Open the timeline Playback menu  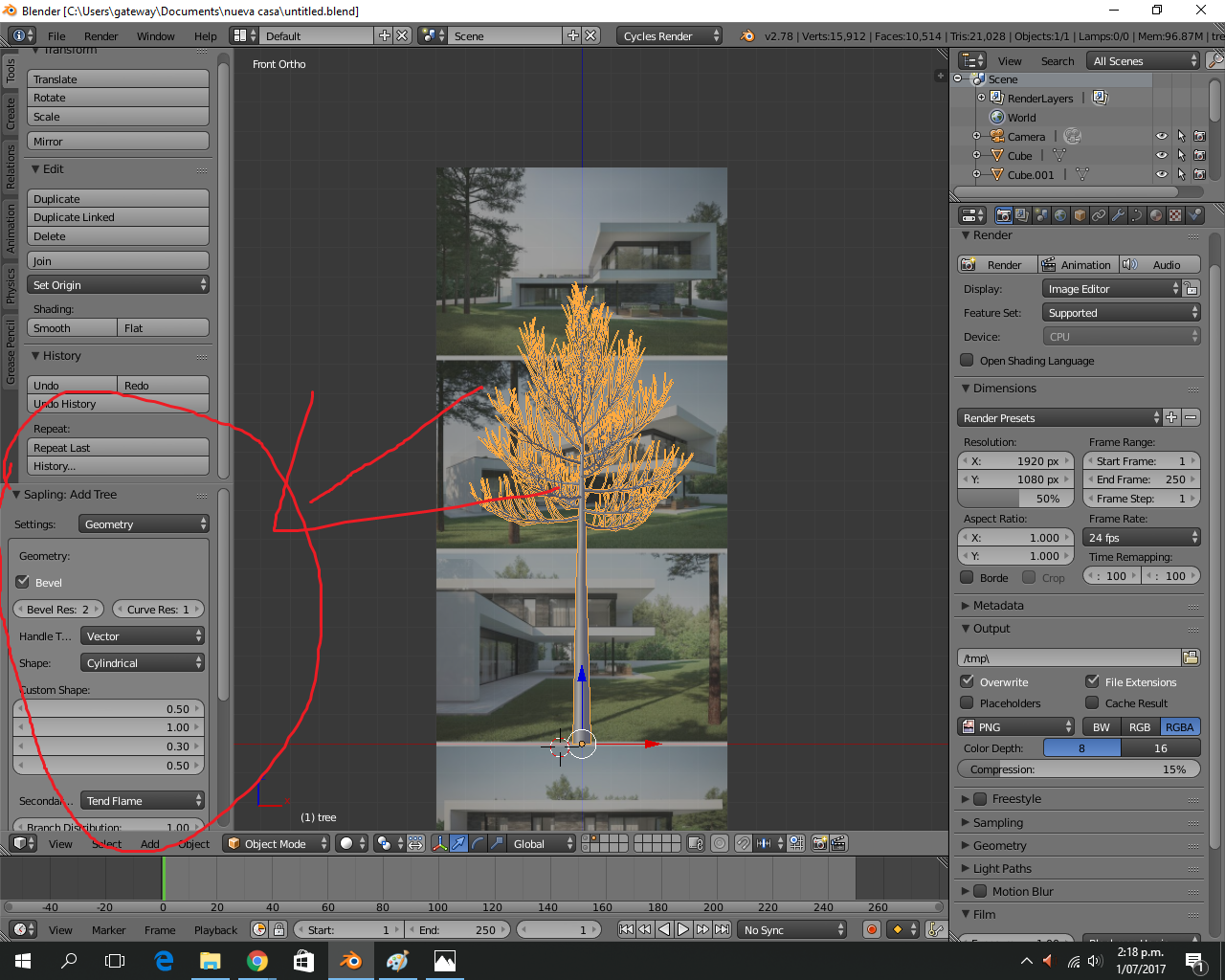[x=215, y=929]
